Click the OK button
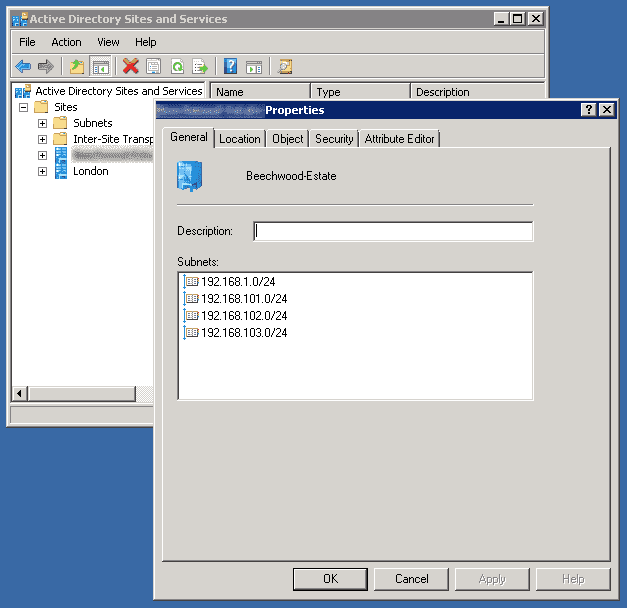627x608 pixels. (330, 579)
